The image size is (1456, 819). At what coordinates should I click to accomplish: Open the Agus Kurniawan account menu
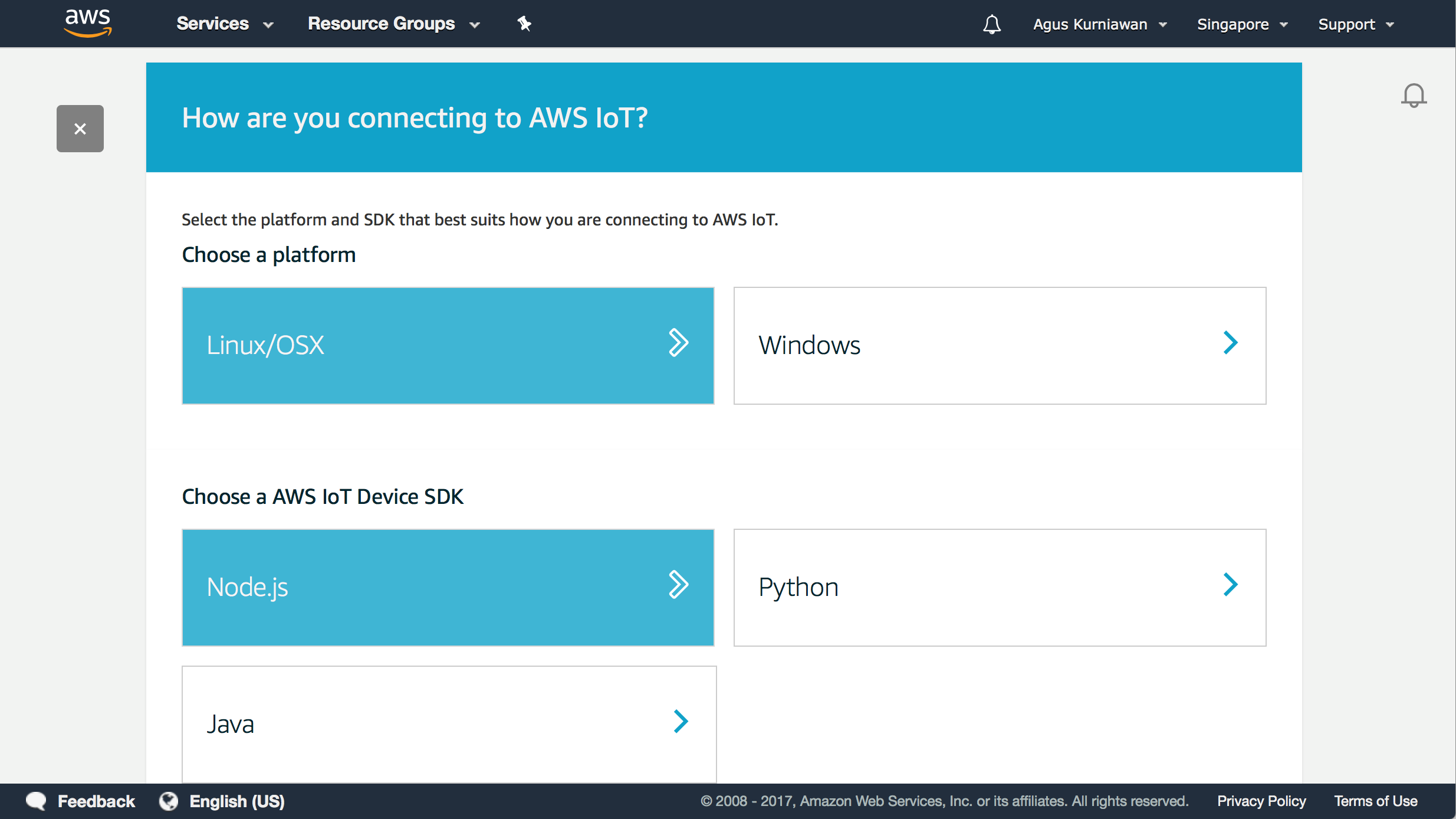click(1100, 24)
